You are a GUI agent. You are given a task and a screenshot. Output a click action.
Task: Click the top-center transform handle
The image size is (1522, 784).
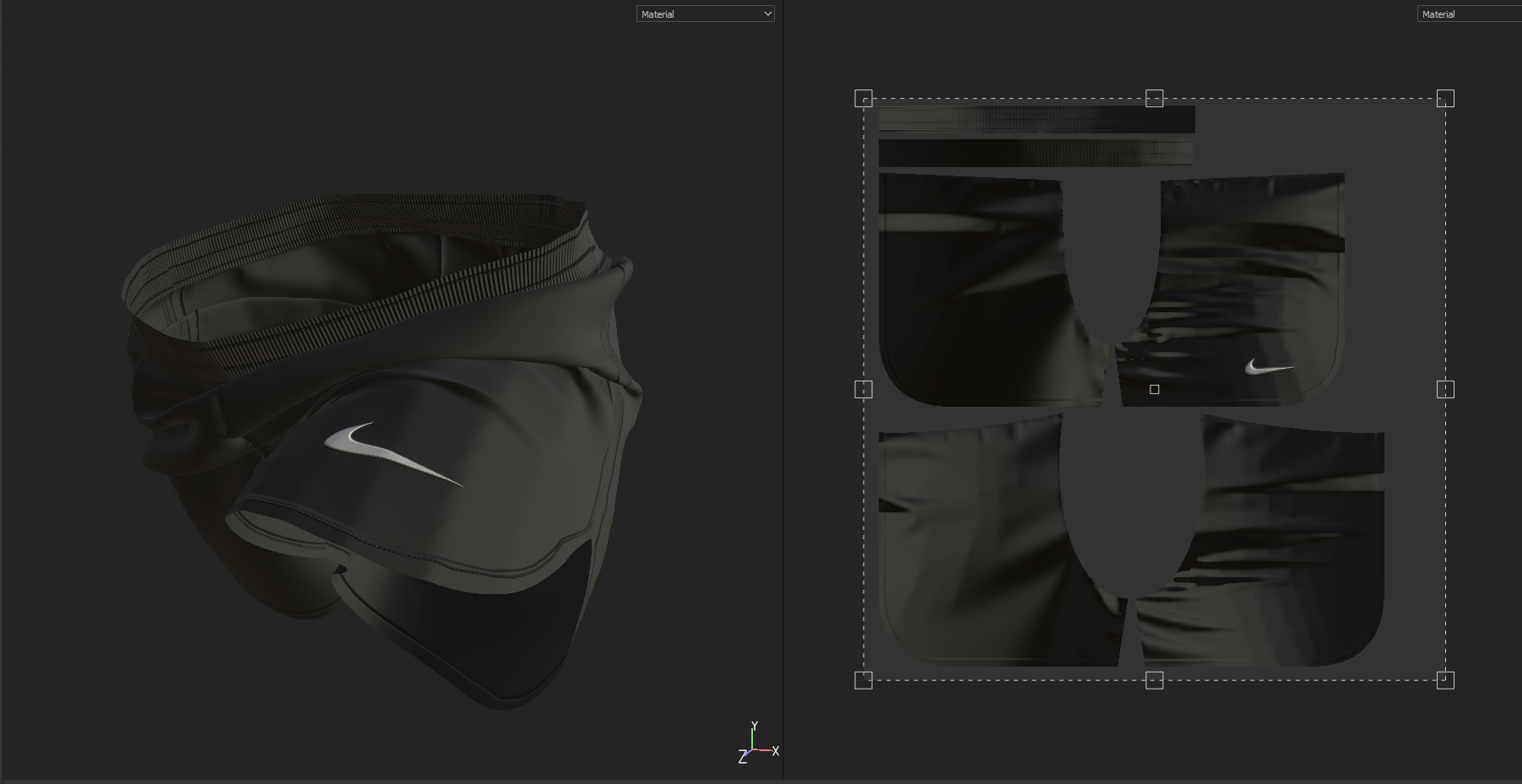coord(1154,98)
